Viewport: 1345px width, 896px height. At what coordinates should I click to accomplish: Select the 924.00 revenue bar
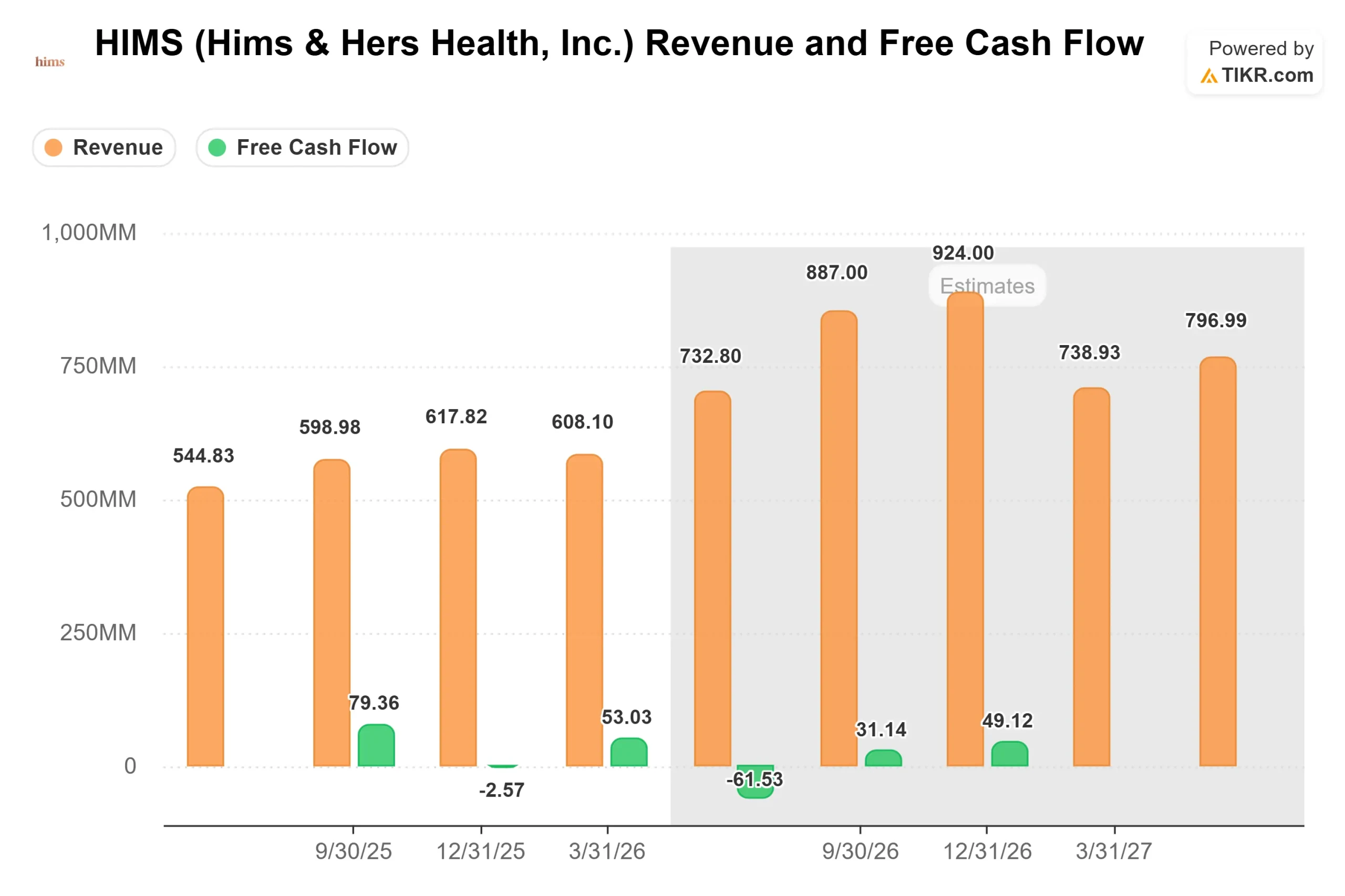tap(966, 529)
